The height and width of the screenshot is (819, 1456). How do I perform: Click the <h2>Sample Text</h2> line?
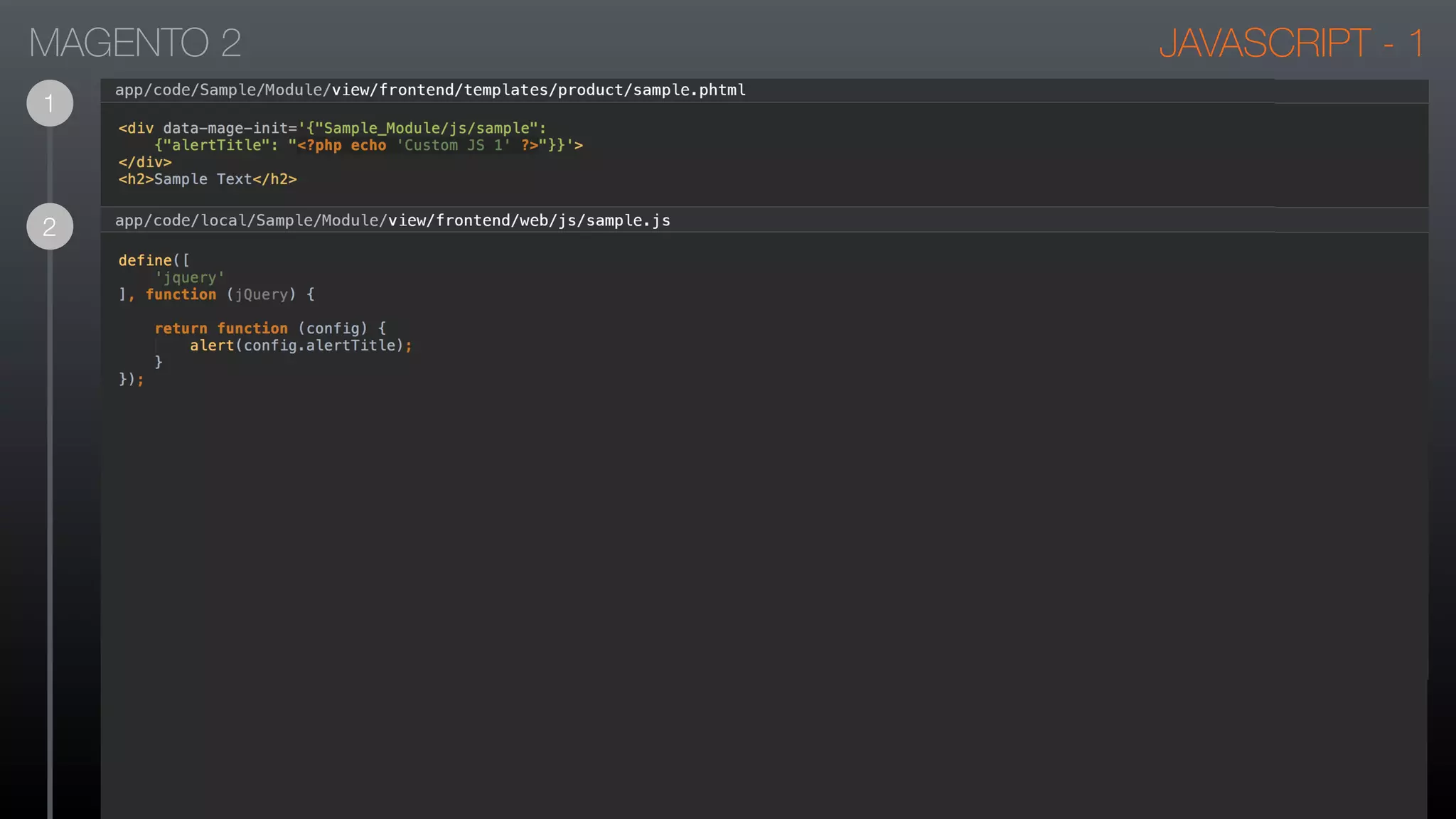coord(208,179)
